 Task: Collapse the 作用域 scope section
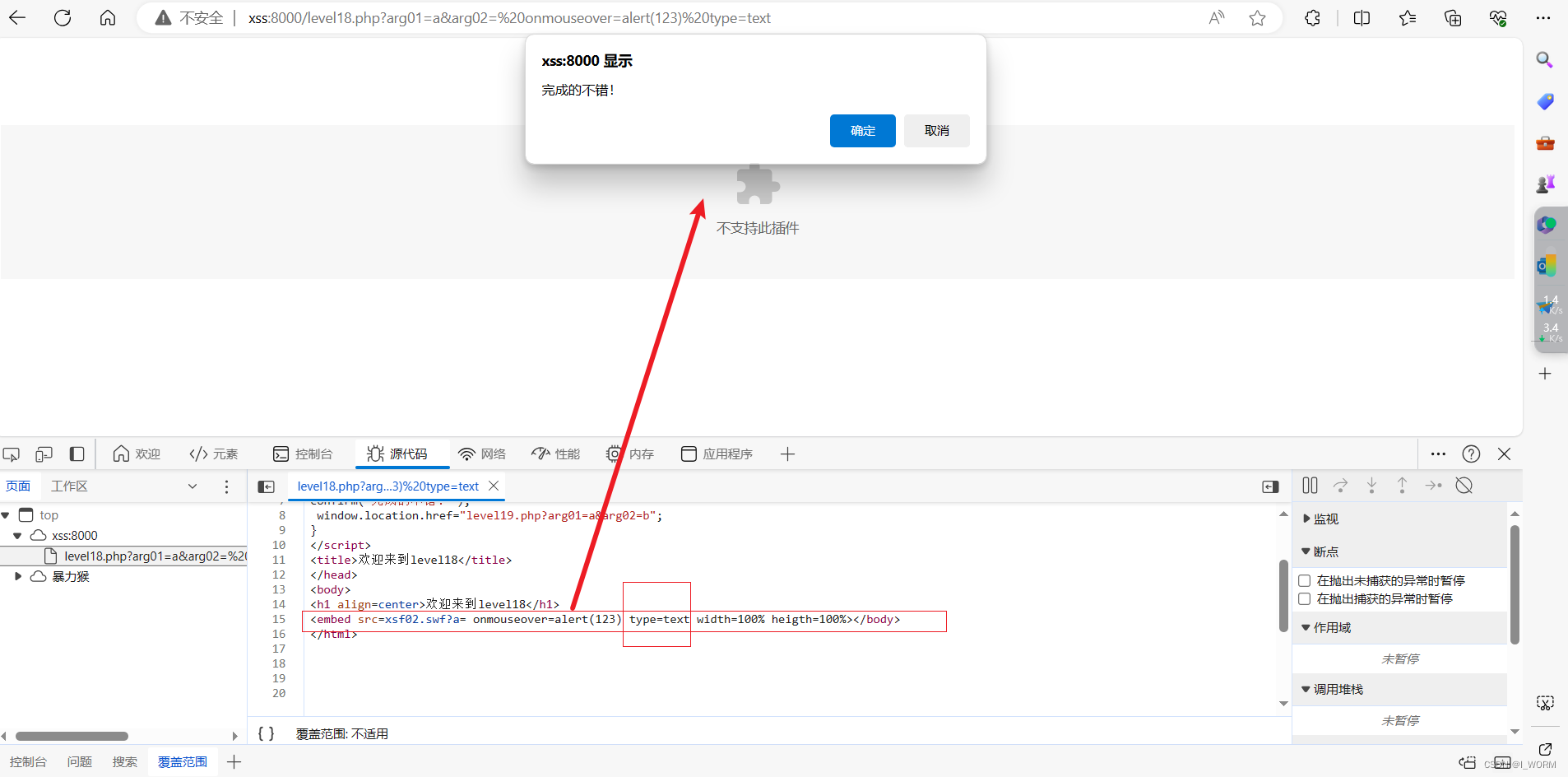click(1327, 627)
